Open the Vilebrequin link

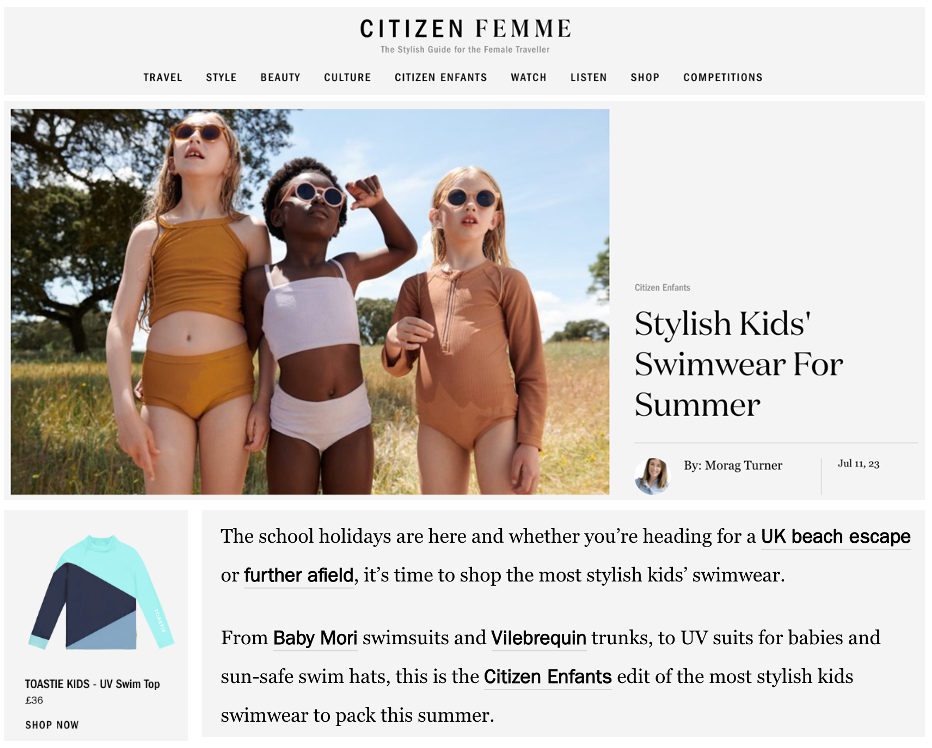tap(539, 638)
